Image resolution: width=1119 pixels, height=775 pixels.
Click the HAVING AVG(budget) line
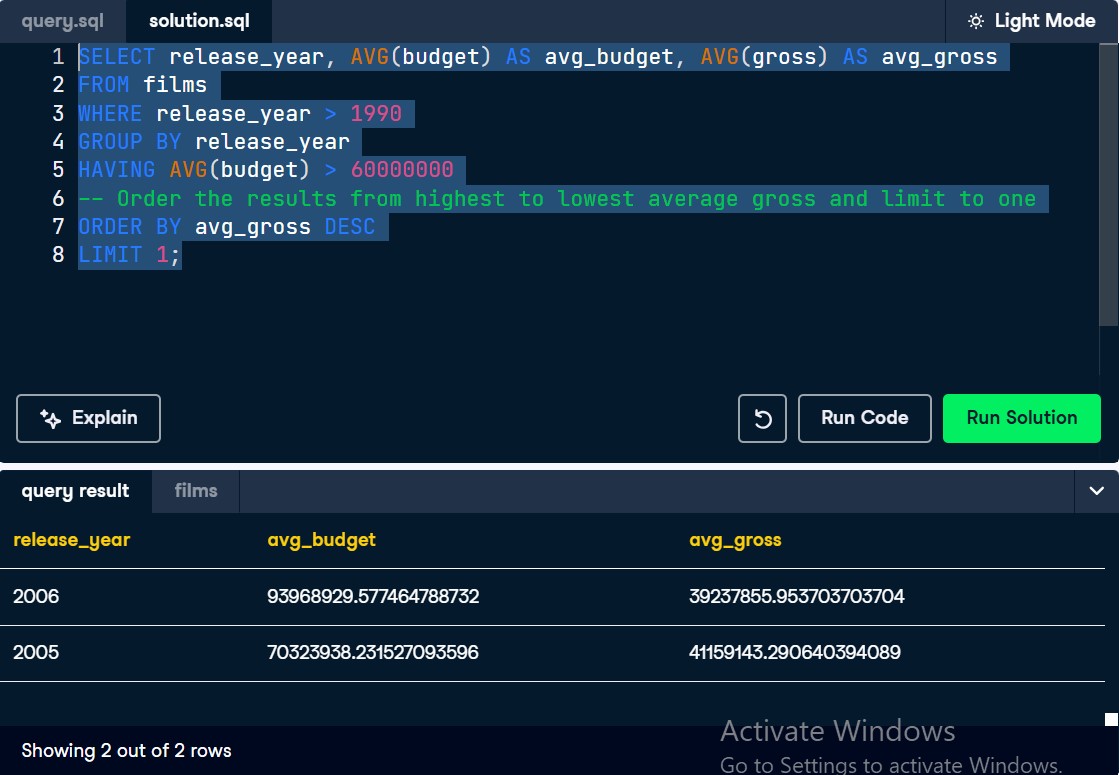coord(265,170)
